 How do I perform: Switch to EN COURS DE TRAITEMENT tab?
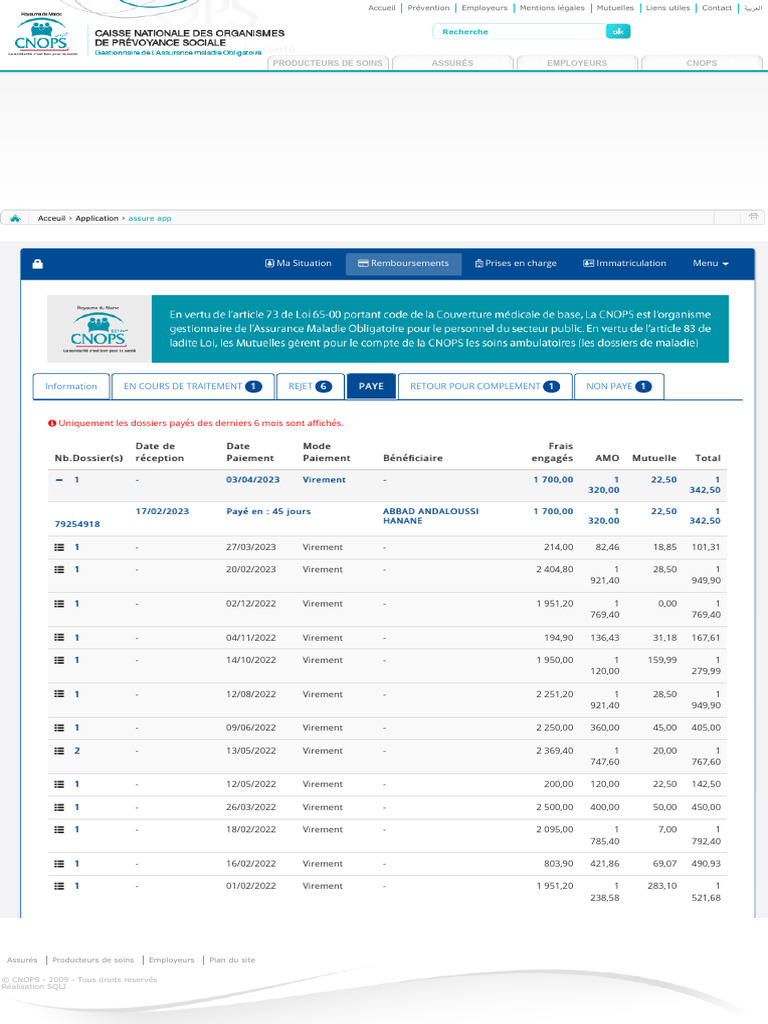[193, 386]
